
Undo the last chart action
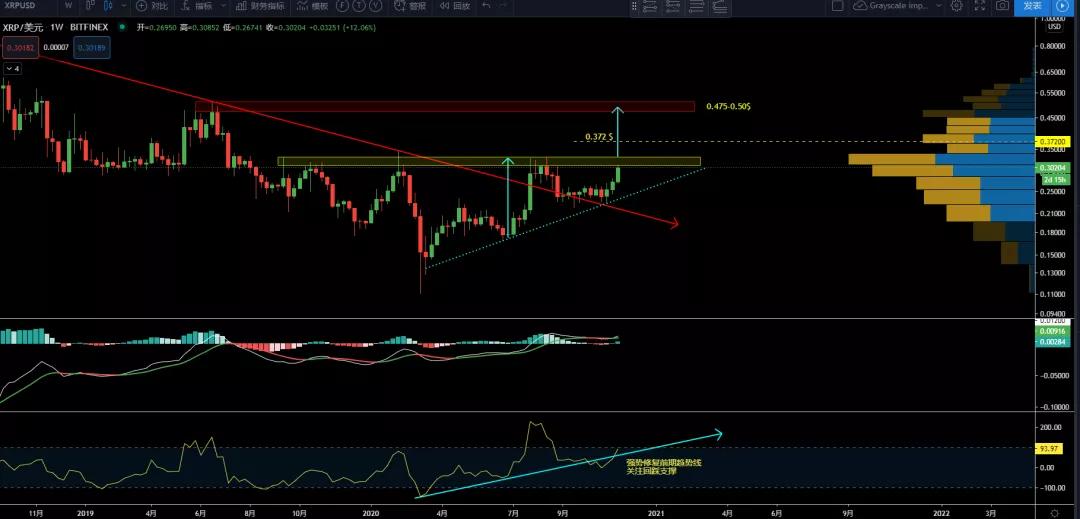486,6
